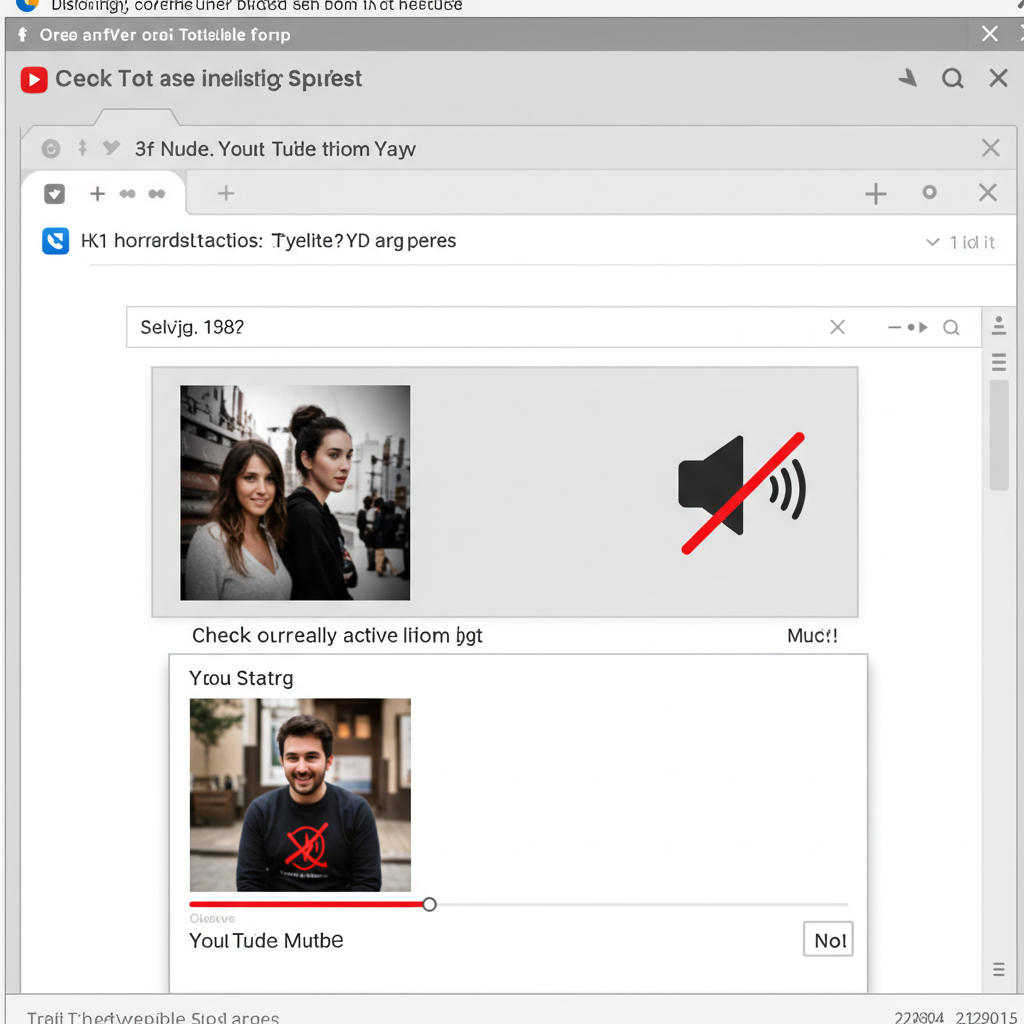
Task: Open a new tab with the plus button
Action: (226, 193)
